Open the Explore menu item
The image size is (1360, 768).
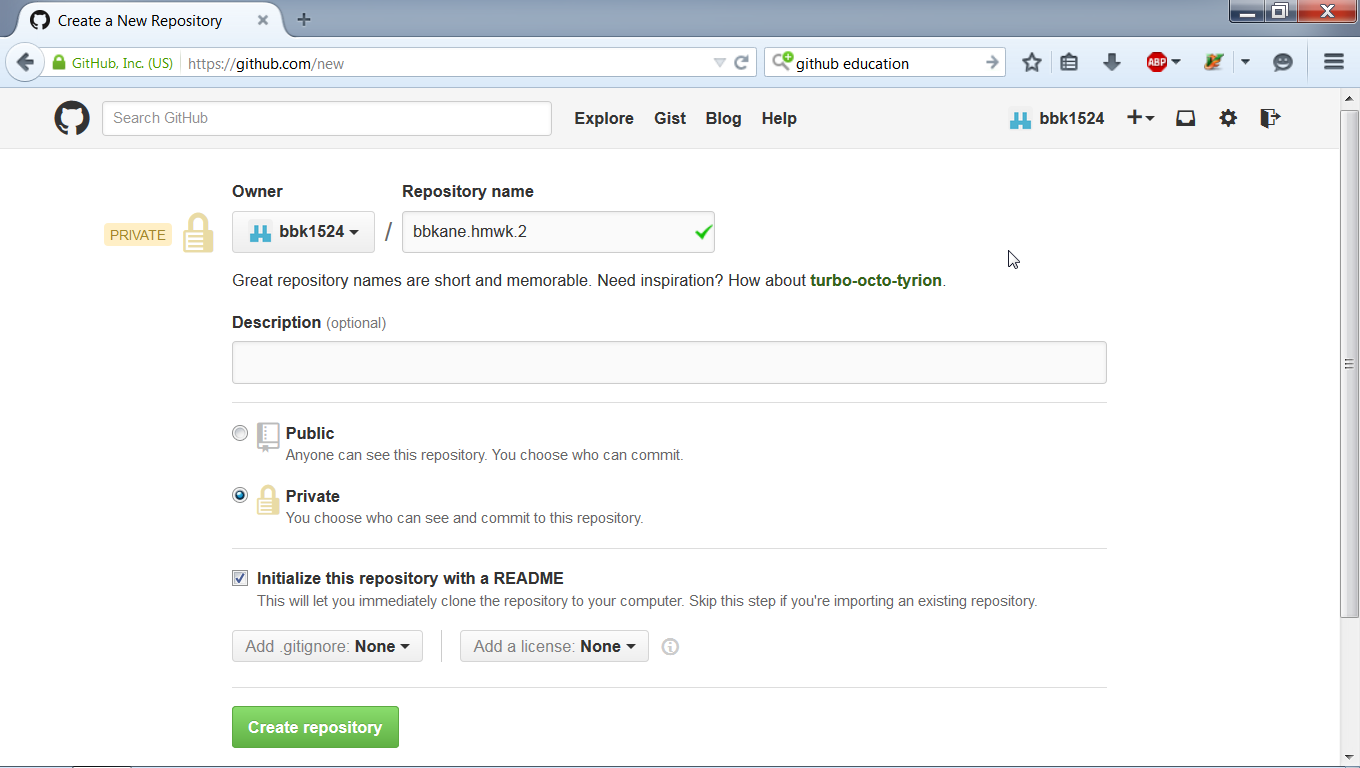click(x=604, y=118)
